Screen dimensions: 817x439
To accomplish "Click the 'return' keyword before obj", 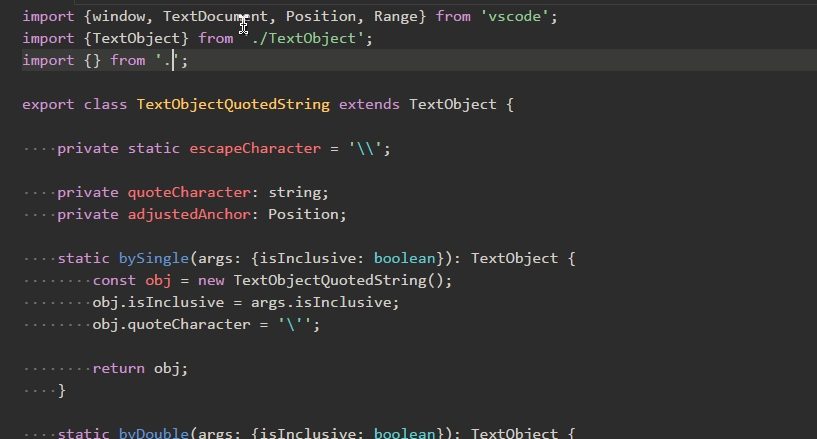I will (x=118, y=368).
